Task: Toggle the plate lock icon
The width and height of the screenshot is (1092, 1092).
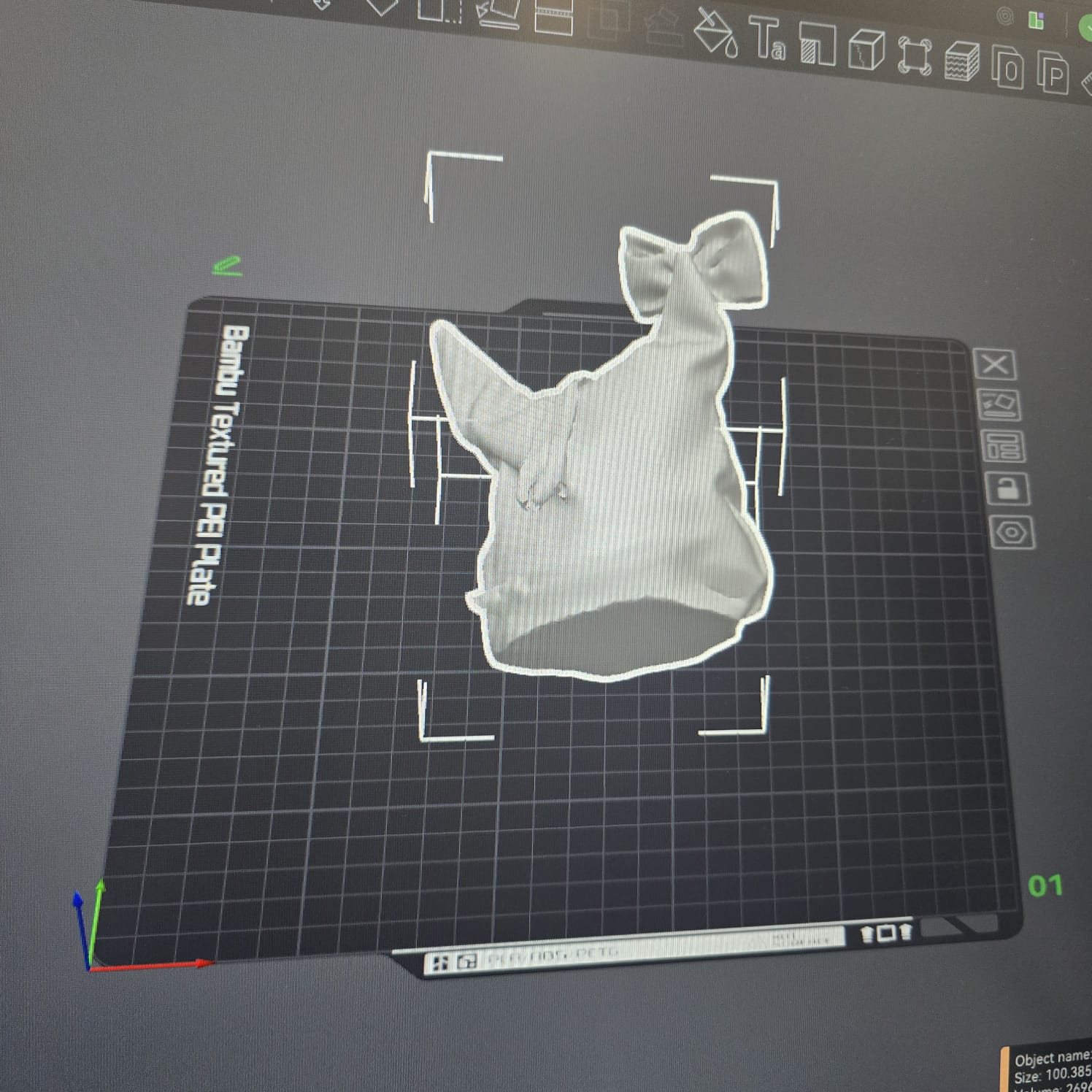Action: tap(1008, 488)
